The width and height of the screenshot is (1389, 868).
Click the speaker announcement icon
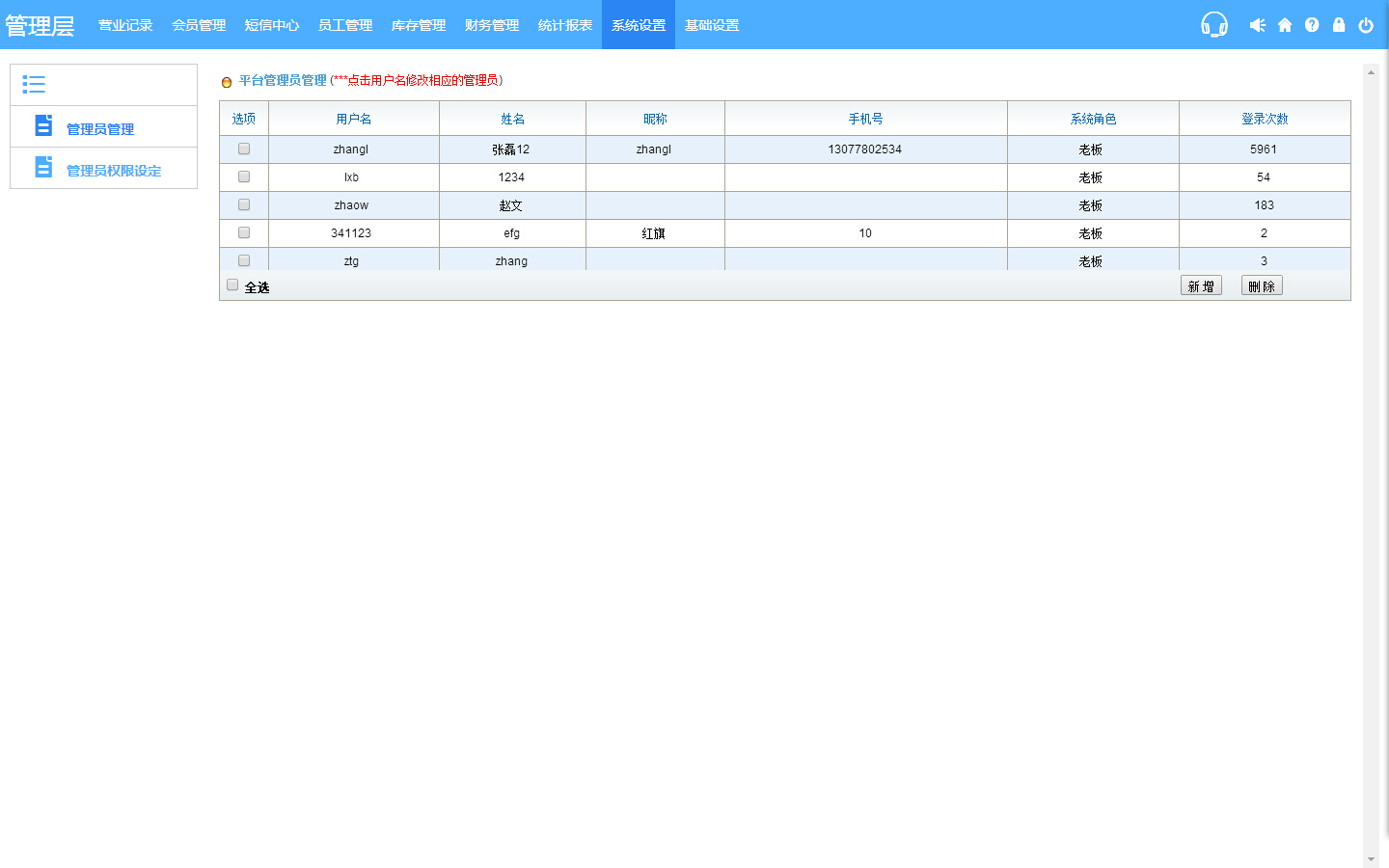(x=1257, y=25)
